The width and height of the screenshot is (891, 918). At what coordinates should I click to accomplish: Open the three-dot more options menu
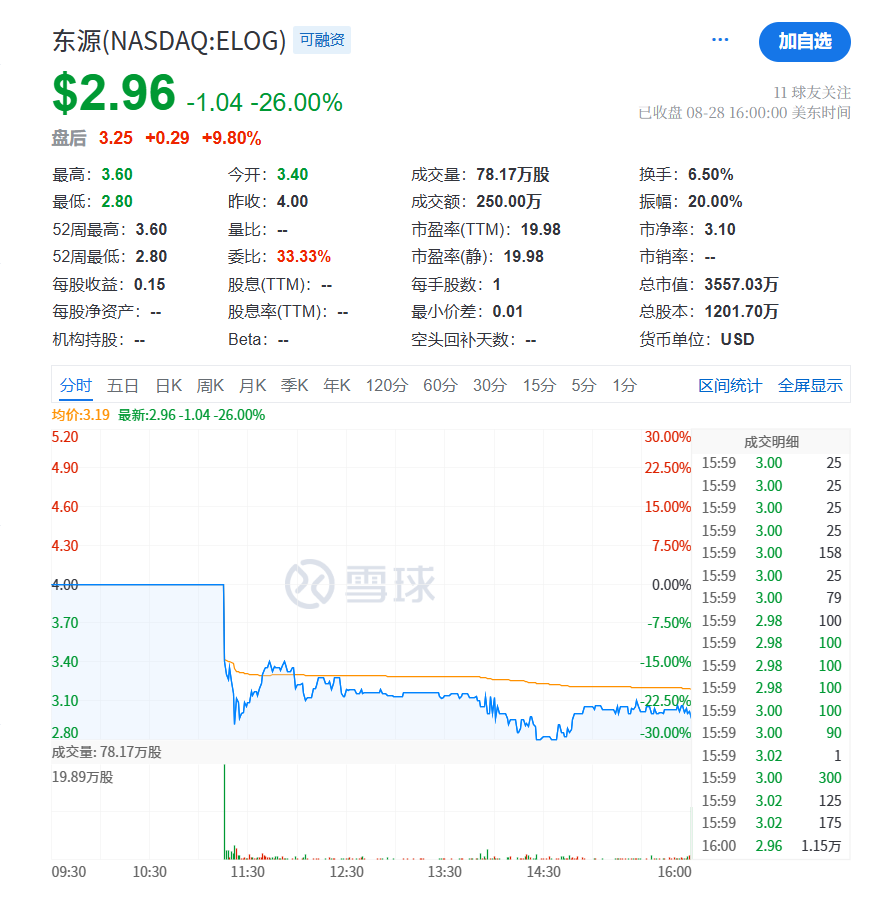[720, 40]
